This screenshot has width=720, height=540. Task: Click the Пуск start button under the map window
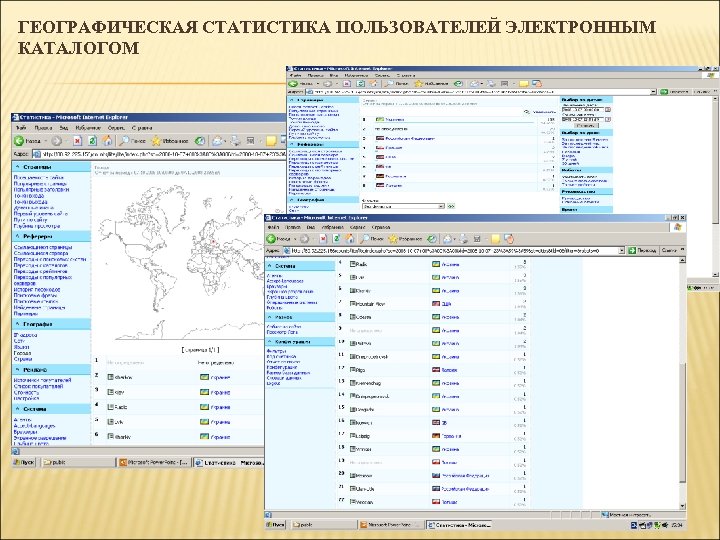point(24,462)
